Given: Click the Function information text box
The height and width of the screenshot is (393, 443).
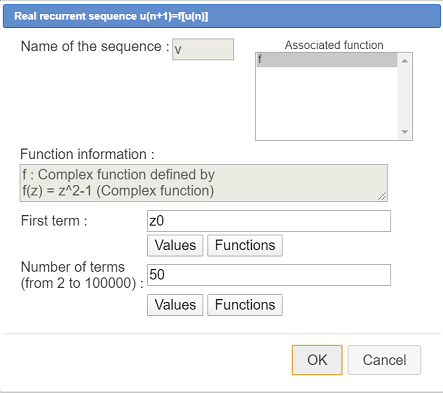Looking at the screenshot, I should pos(203,183).
